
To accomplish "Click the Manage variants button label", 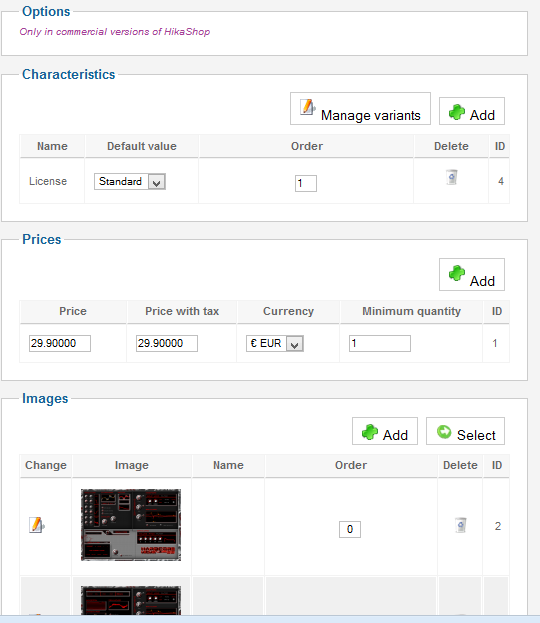I will (370, 115).
